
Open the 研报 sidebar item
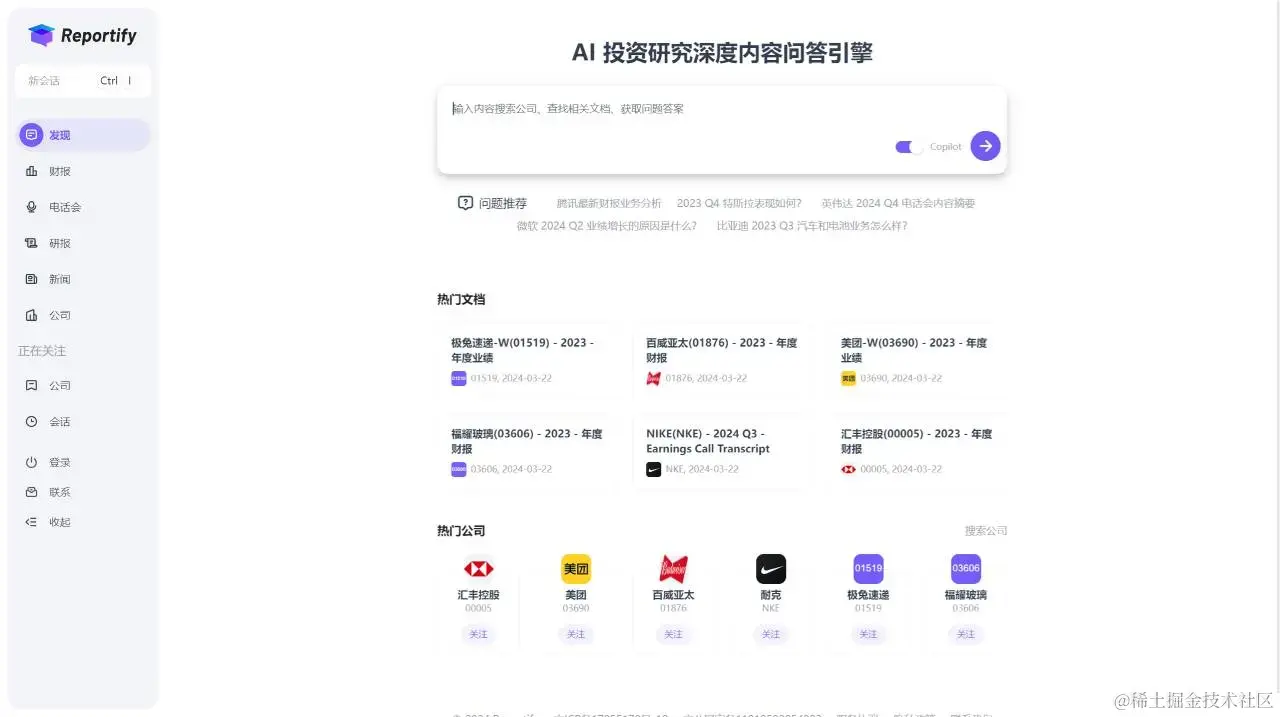tap(83, 243)
